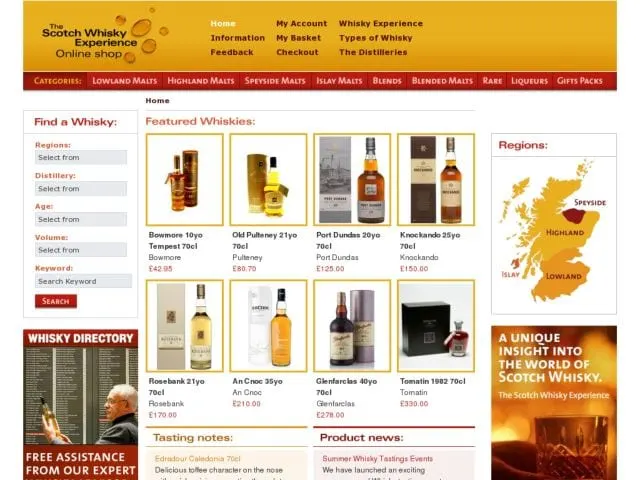640x480 pixels.
Task: Open the Whisky Directory banner
Action: (x=81, y=405)
